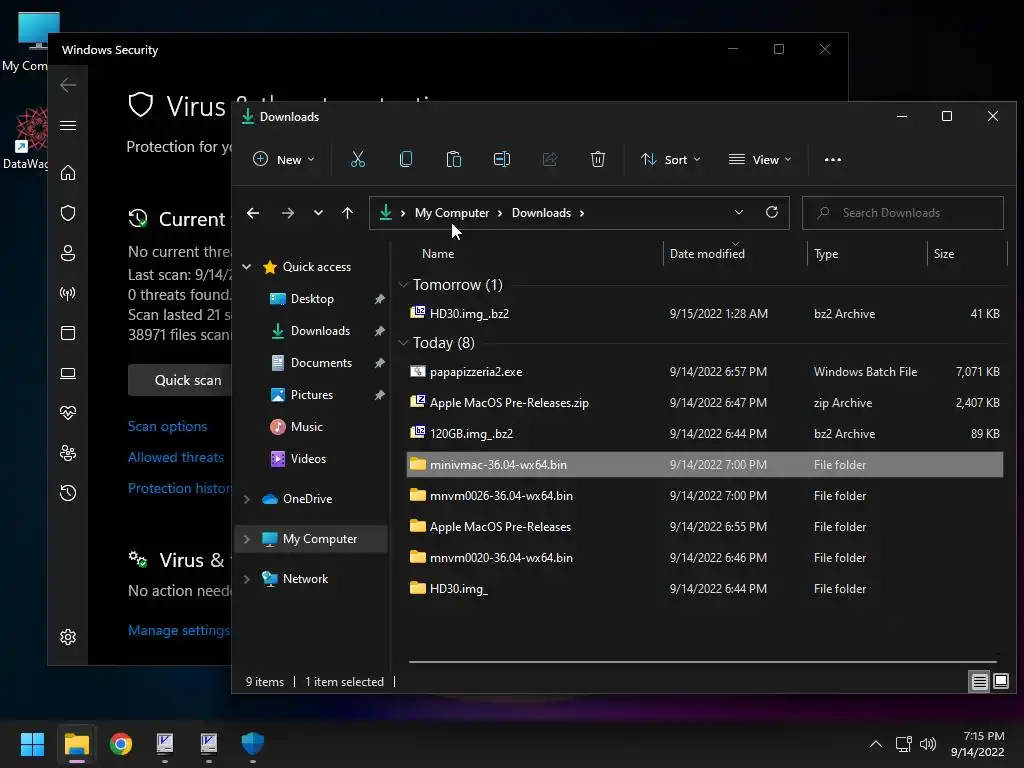Open App & browser control icon in sidebar
The width and height of the screenshot is (1024, 768).
[68, 333]
